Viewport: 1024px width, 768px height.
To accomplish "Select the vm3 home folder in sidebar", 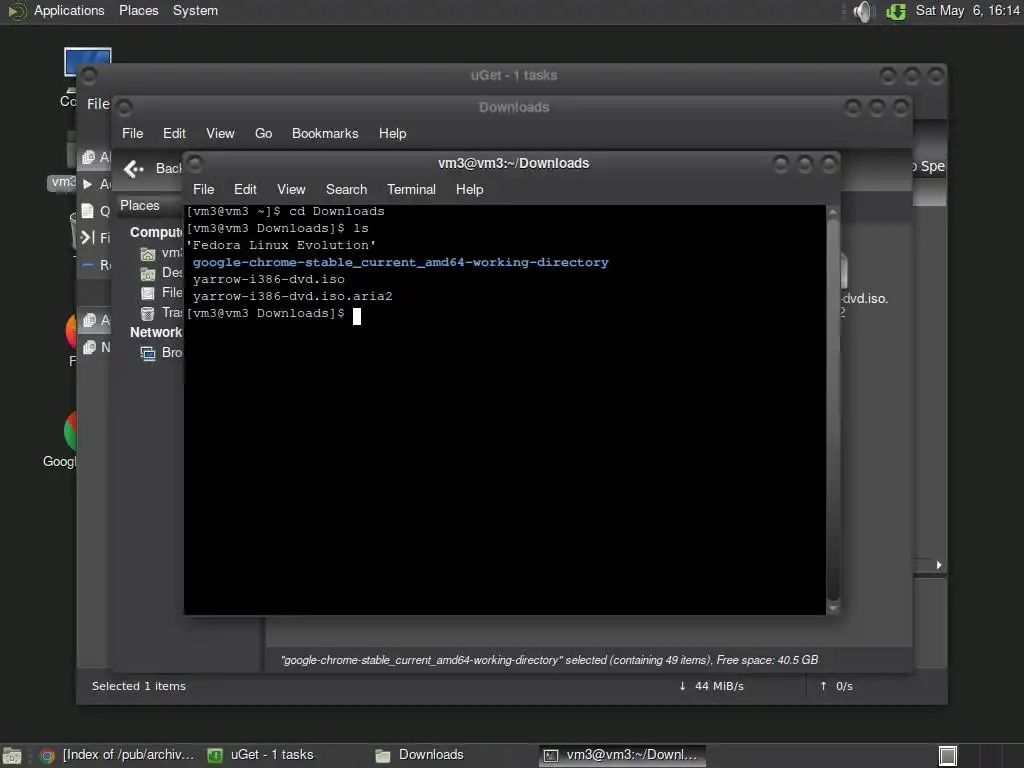I will (x=161, y=253).
